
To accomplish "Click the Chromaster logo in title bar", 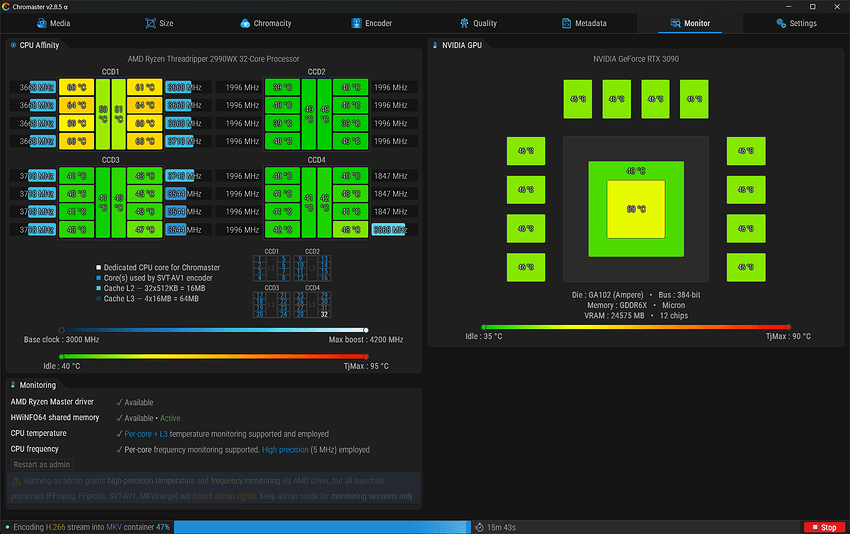I will 6,7.
